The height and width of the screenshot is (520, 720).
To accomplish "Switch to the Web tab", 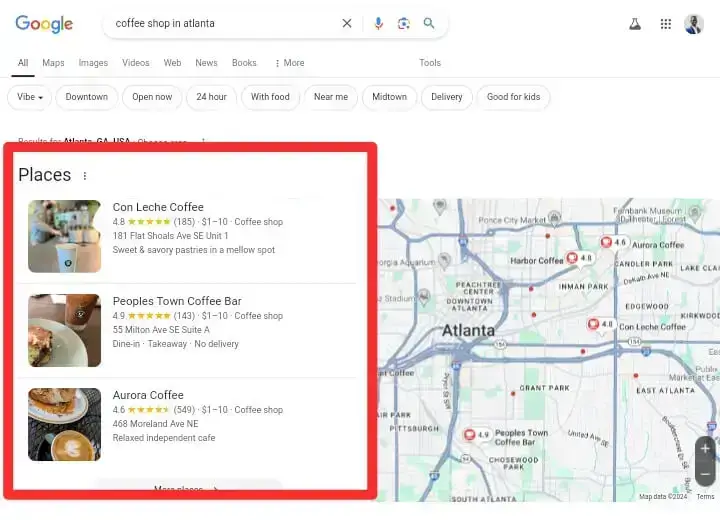I will point(172,63).
